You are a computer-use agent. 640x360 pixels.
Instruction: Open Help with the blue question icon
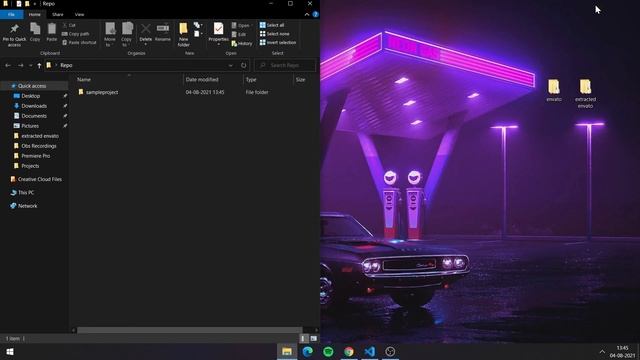tap(316, 14)
